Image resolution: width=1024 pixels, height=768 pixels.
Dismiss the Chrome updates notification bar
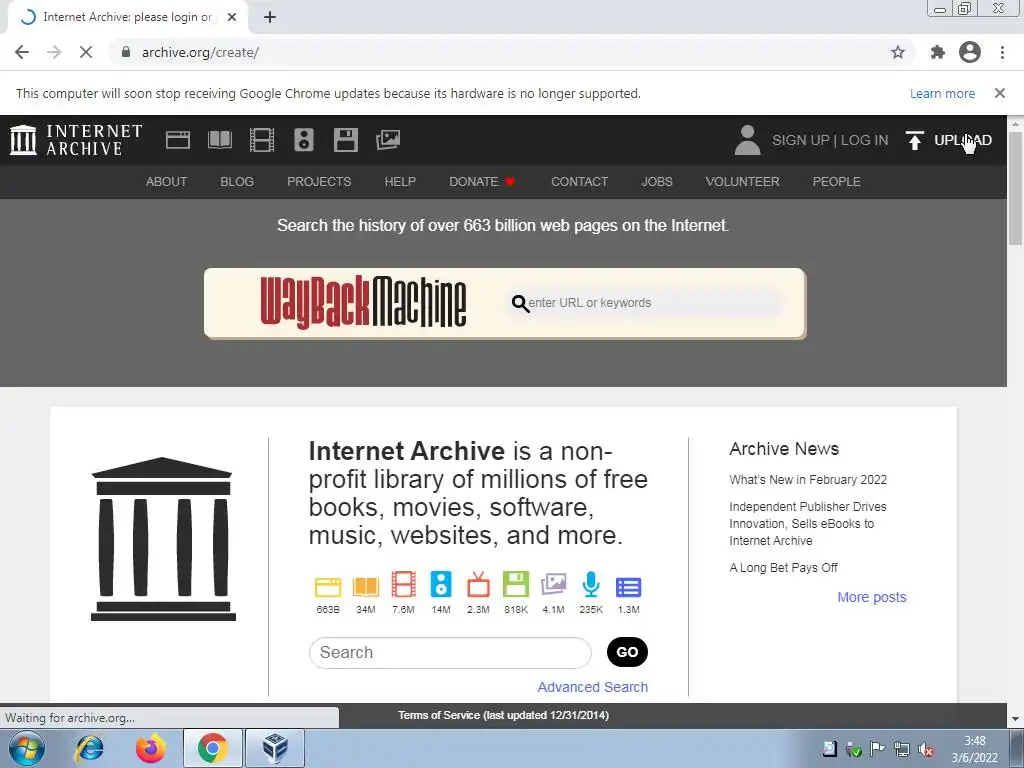pos(1000,93)
